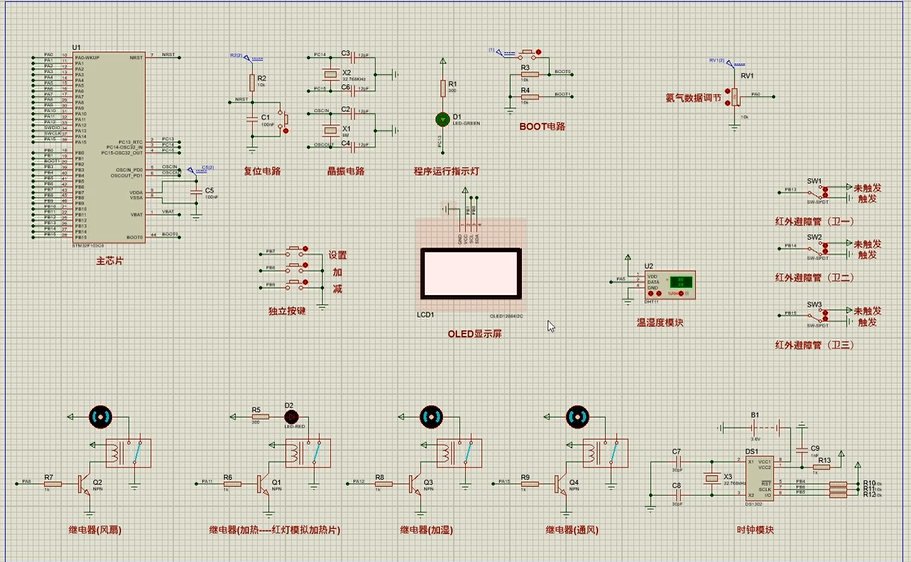
Task: Select transistor Q2 in fan circuit
Action: pyautogui.click(x=85, y=484)
